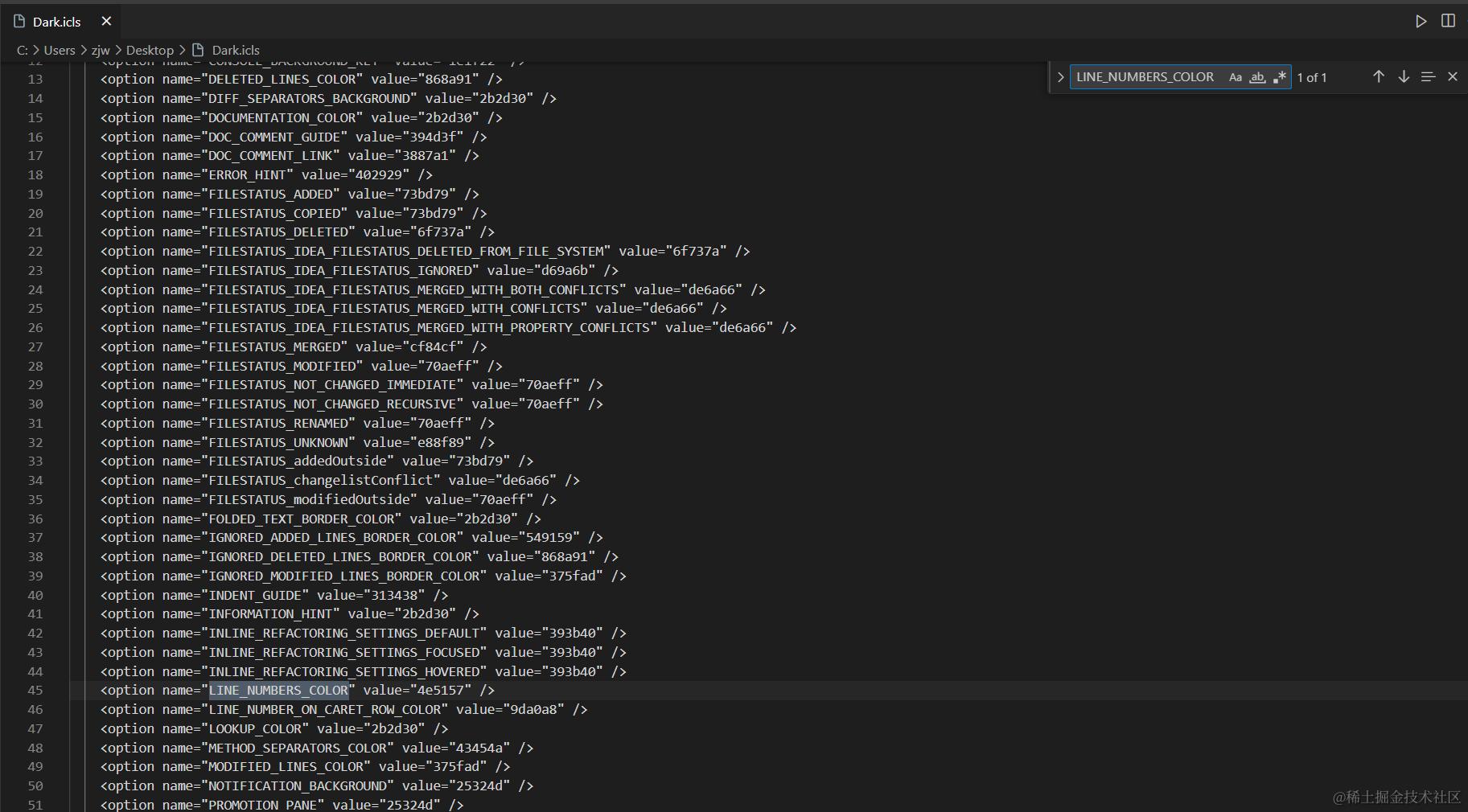The height and width of the screenshot is (812, 1468).
Task: Click DIFF_SEPARATORS_BACKGROUND option name
Action: [x=309, y=98]
